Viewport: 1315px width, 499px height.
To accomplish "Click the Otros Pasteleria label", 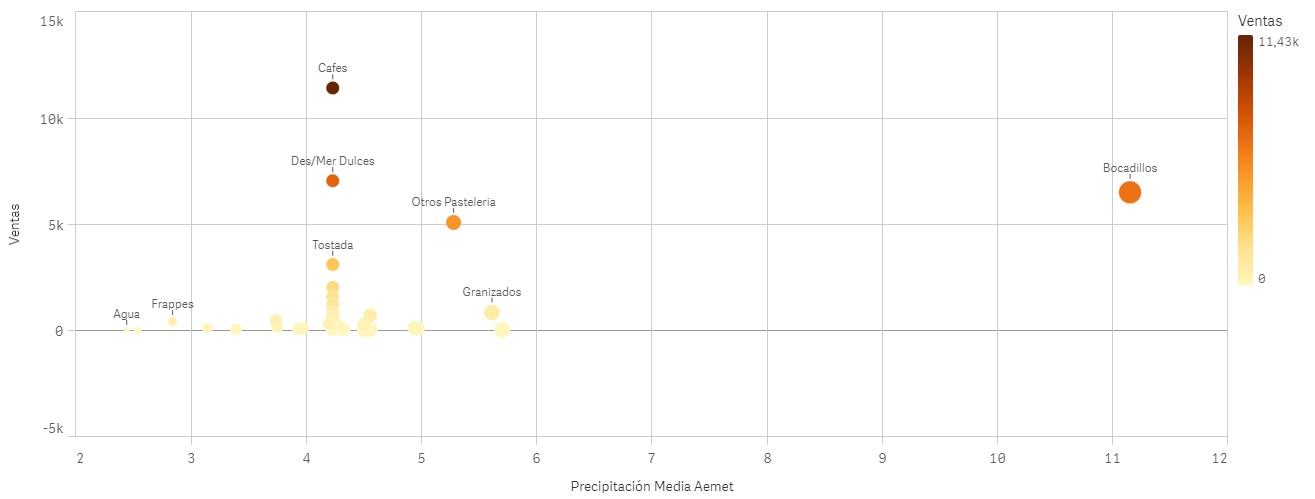I will click(454, 202).
